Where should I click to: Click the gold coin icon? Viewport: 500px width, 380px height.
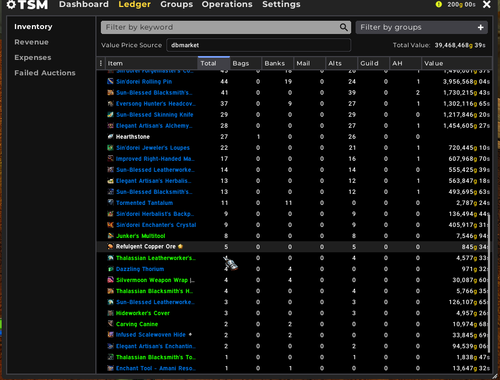(x=439, y=4)
